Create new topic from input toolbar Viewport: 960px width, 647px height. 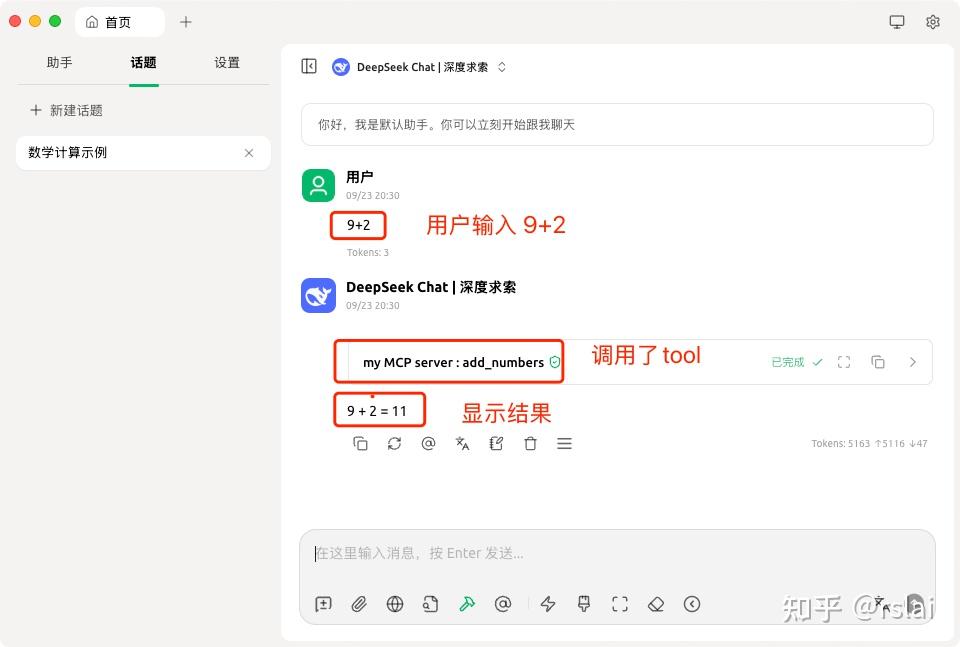(x=323, y=604)
